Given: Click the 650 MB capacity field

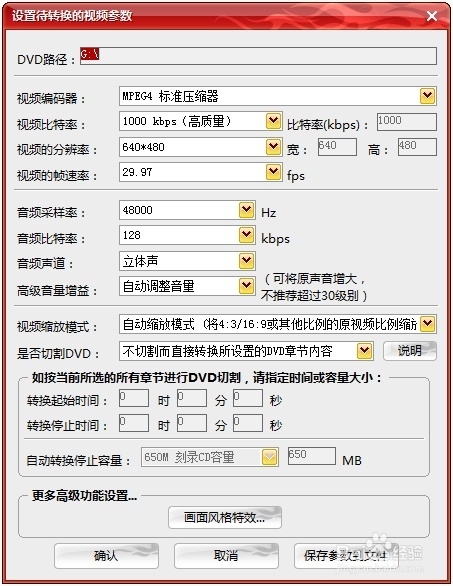Looking at the screenshot, I should 312,456.
